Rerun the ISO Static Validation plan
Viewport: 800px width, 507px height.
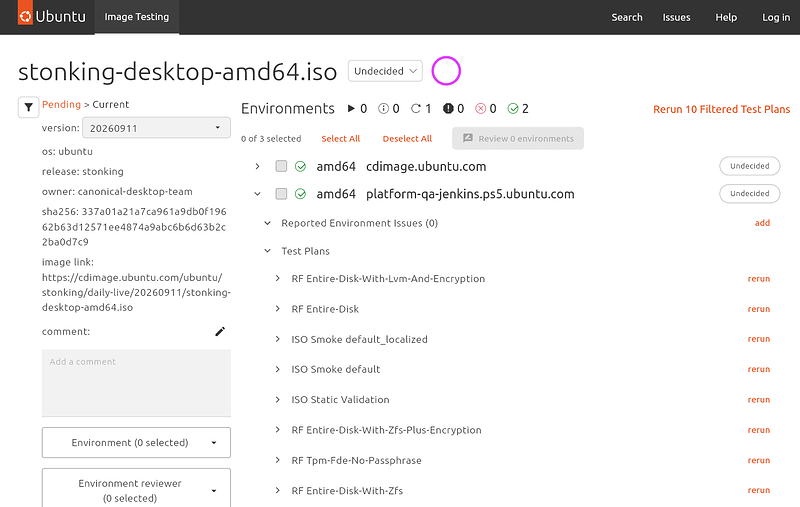[759, 399]
